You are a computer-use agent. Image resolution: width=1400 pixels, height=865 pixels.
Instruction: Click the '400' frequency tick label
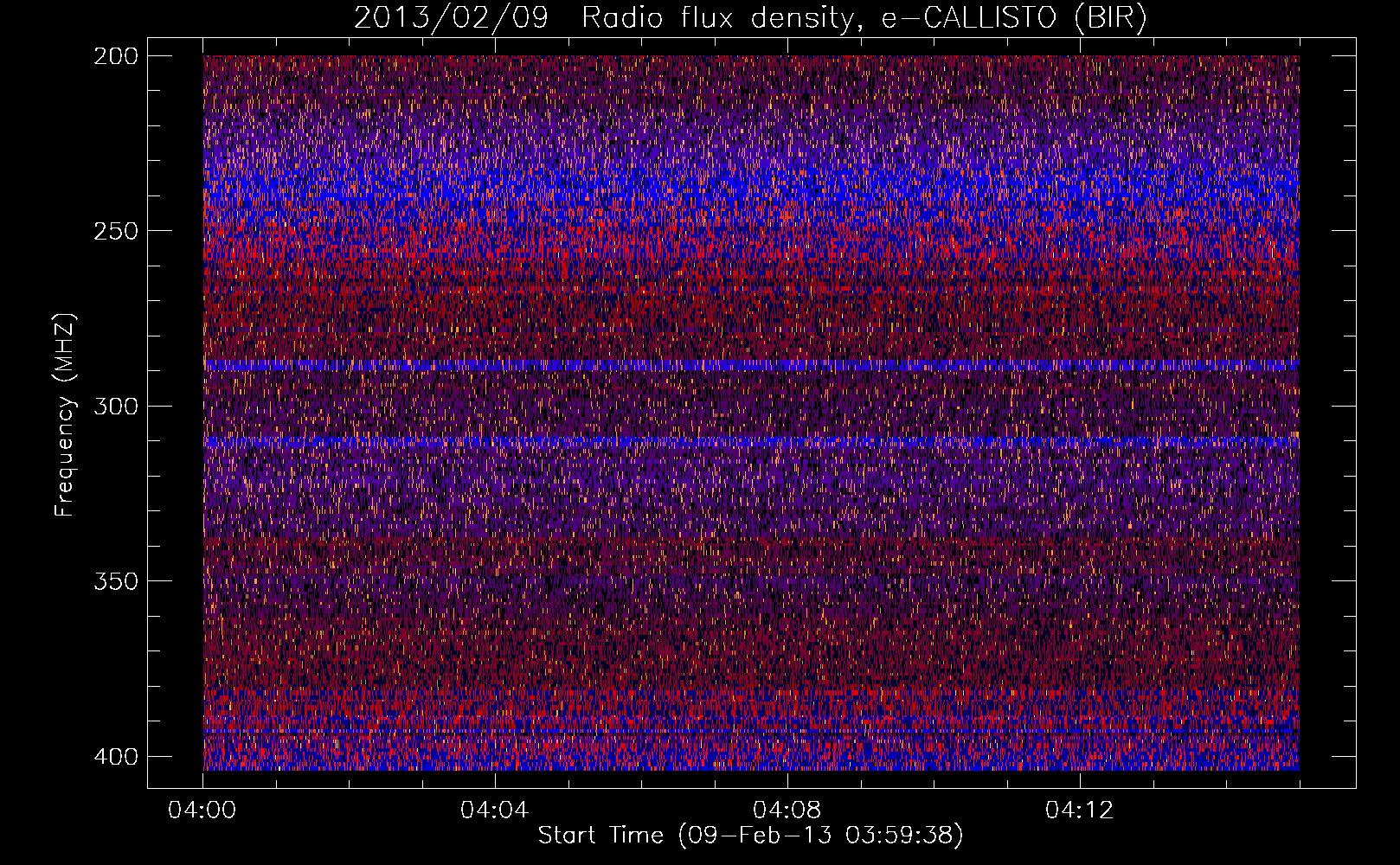[115, 757]
